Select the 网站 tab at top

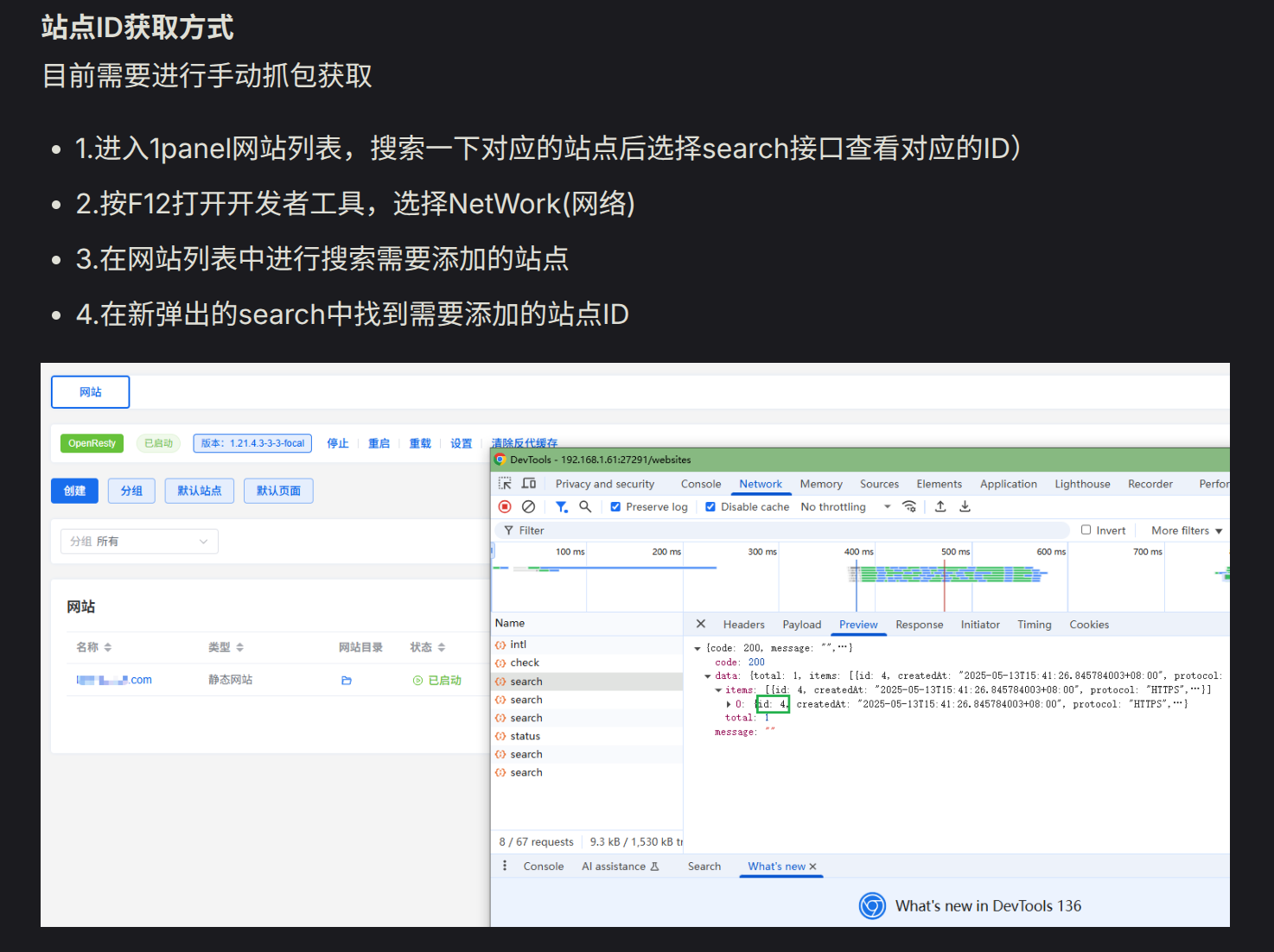pos(91,392)
